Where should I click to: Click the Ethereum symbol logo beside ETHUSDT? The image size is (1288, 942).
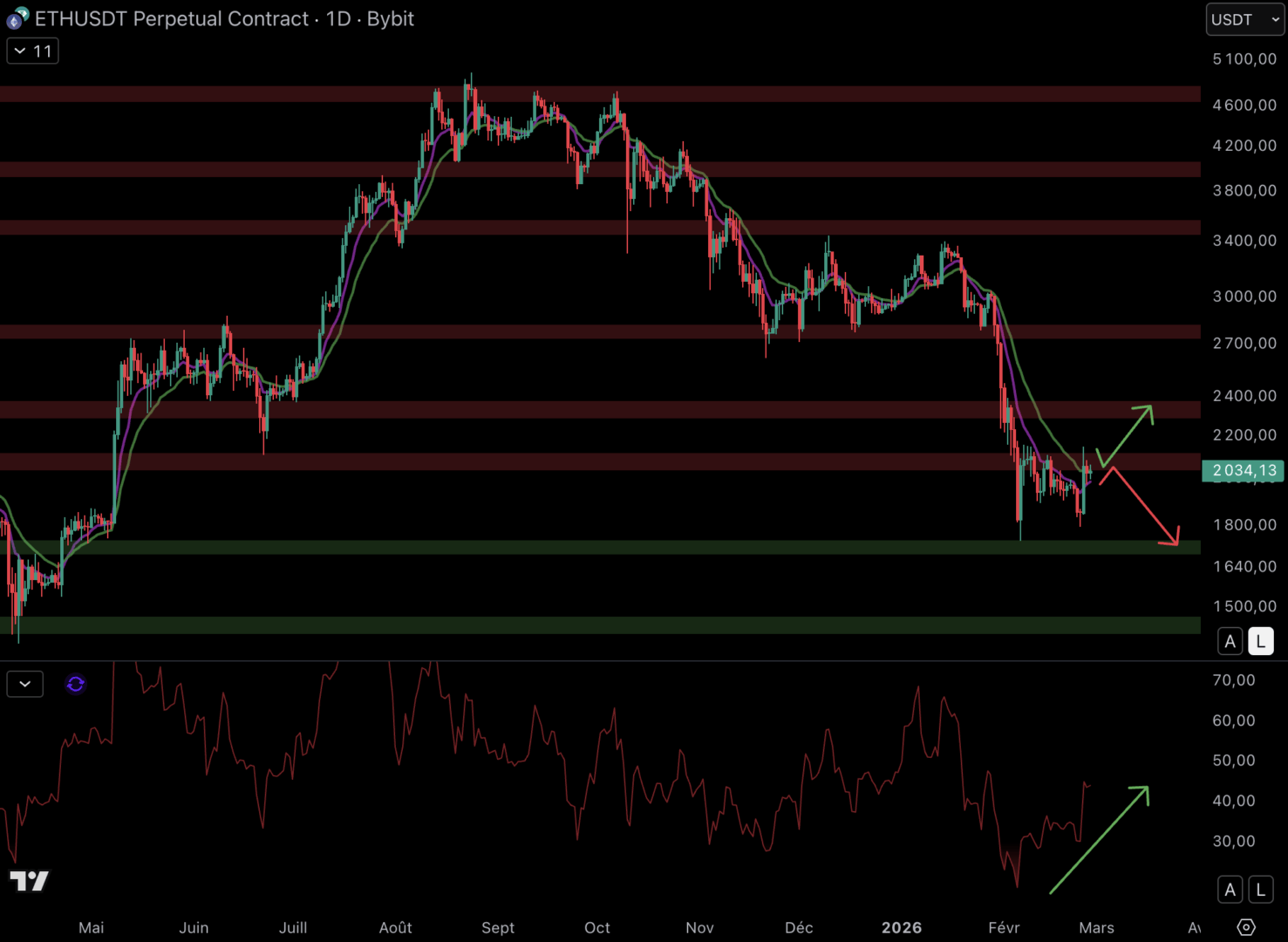click(x=17, y=17)
